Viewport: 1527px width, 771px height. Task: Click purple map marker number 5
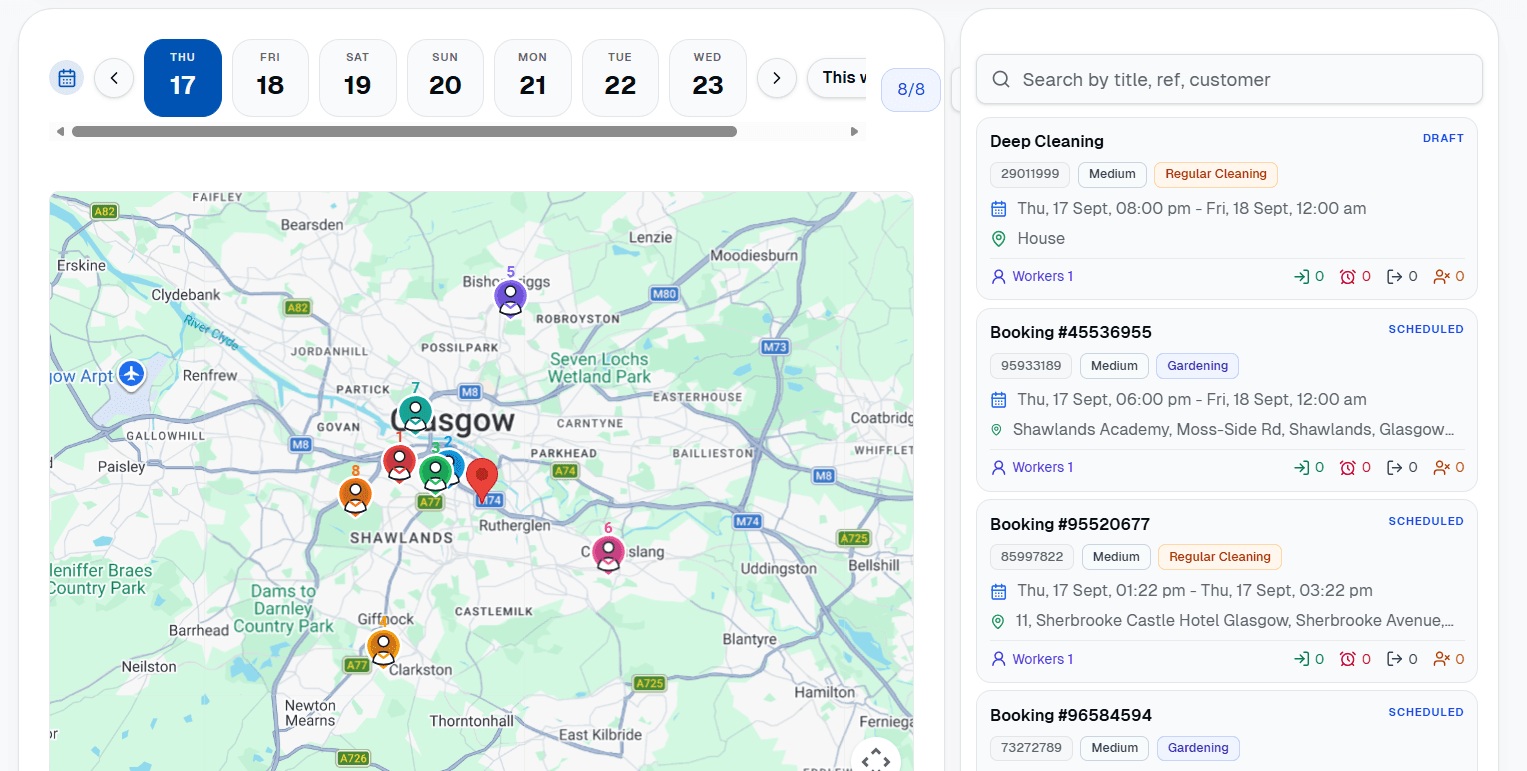510,296
